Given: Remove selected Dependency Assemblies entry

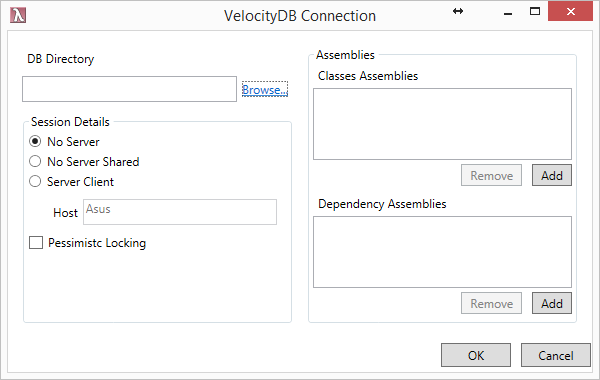Looking at the screenshot, I should (x=491, y=303).
